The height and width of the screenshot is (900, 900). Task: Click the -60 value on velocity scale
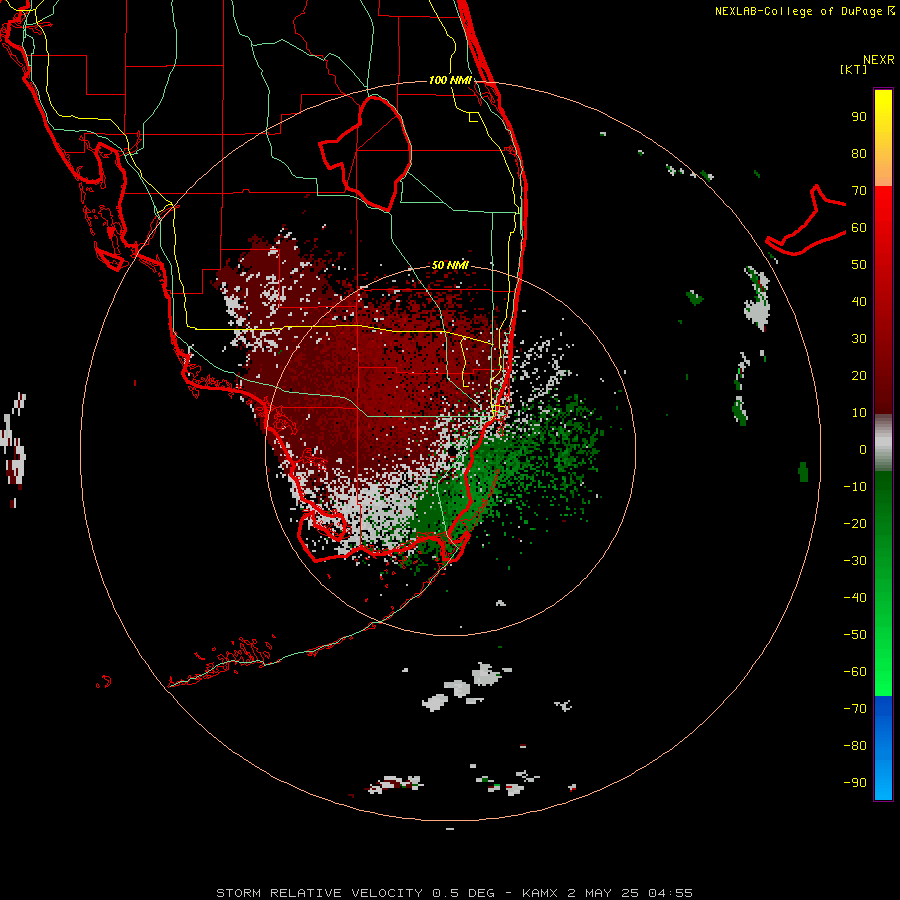click(x=855, y=672)
